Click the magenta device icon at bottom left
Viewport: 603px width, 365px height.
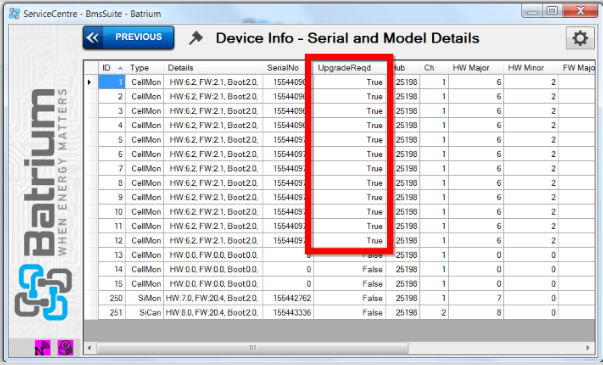pyautogui.click(x=65, y=348)
